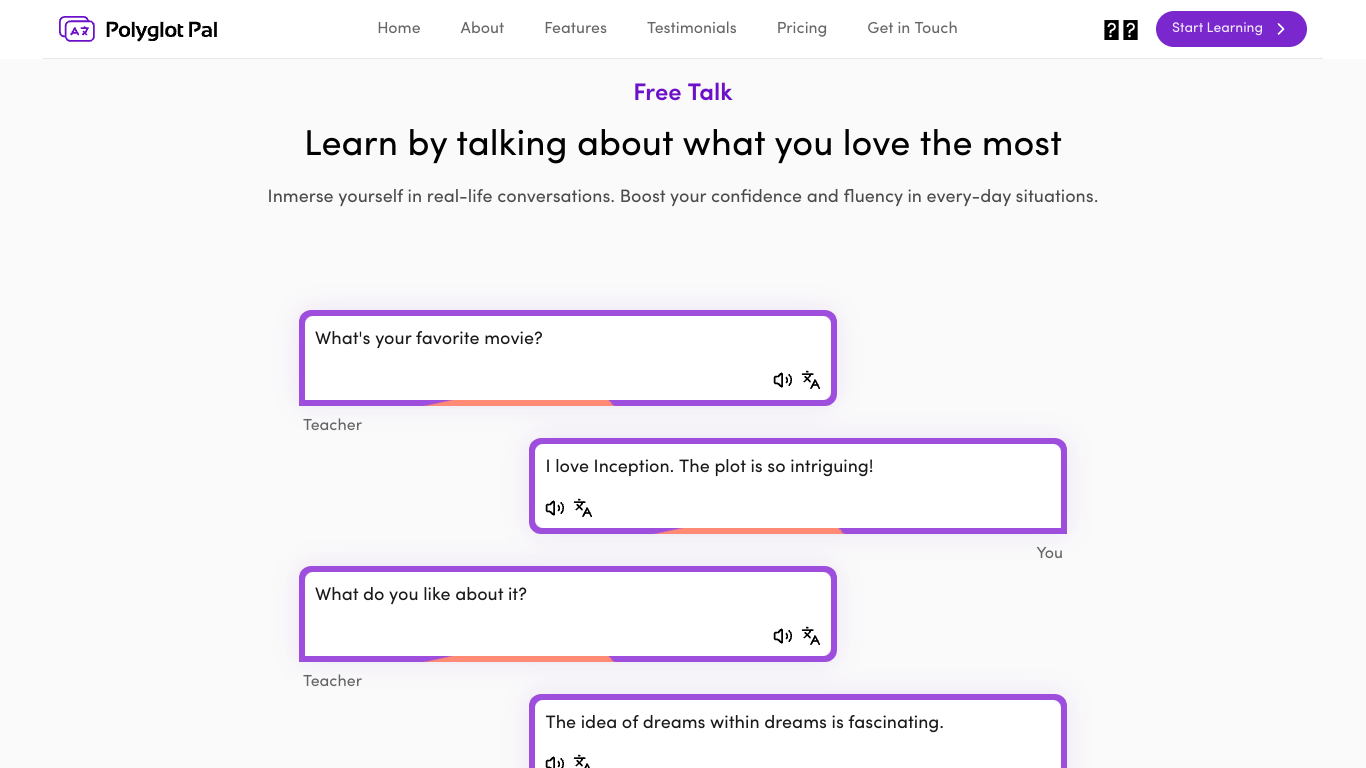Play audio for dreams within dreams message

click(555, 762)
